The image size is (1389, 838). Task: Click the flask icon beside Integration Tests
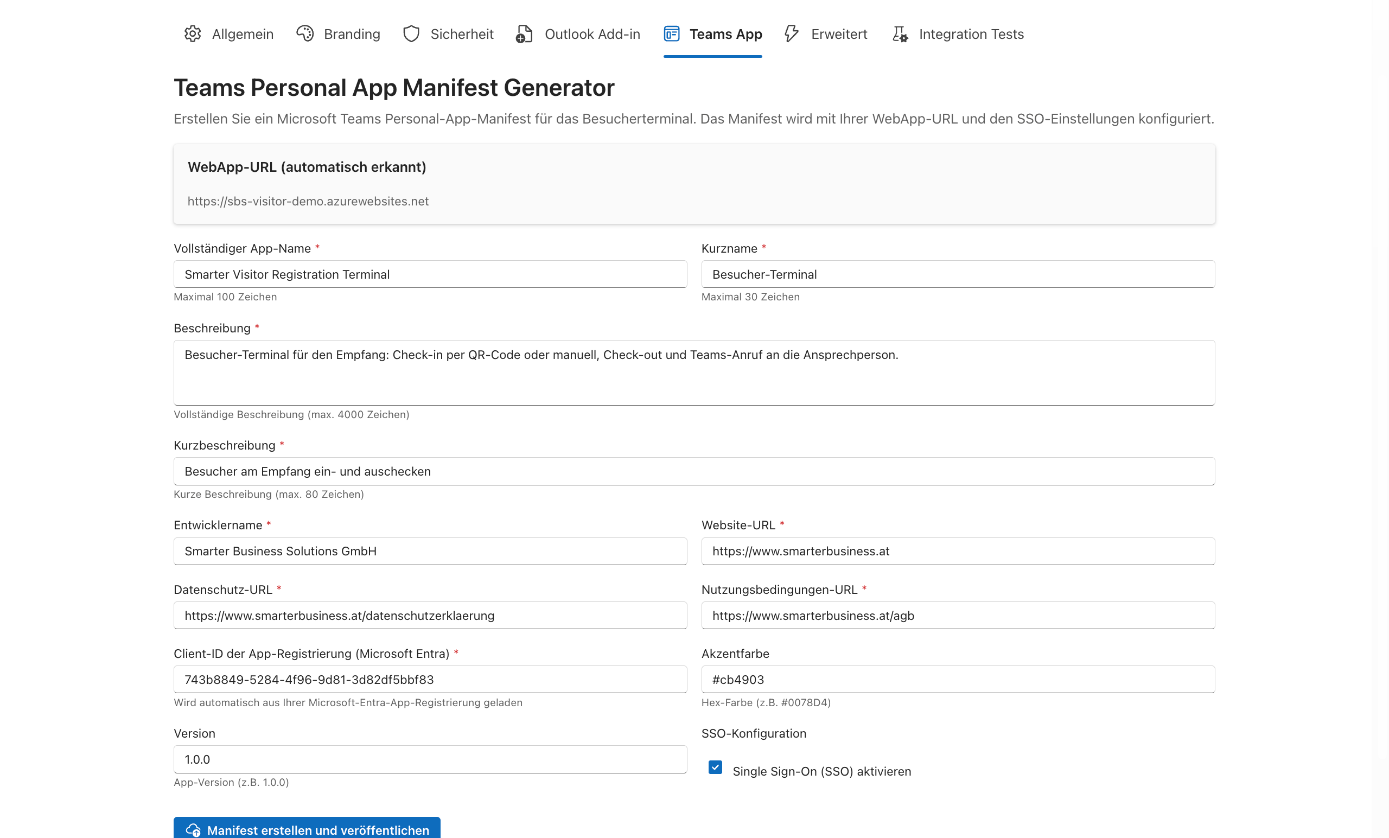[900, 34]
